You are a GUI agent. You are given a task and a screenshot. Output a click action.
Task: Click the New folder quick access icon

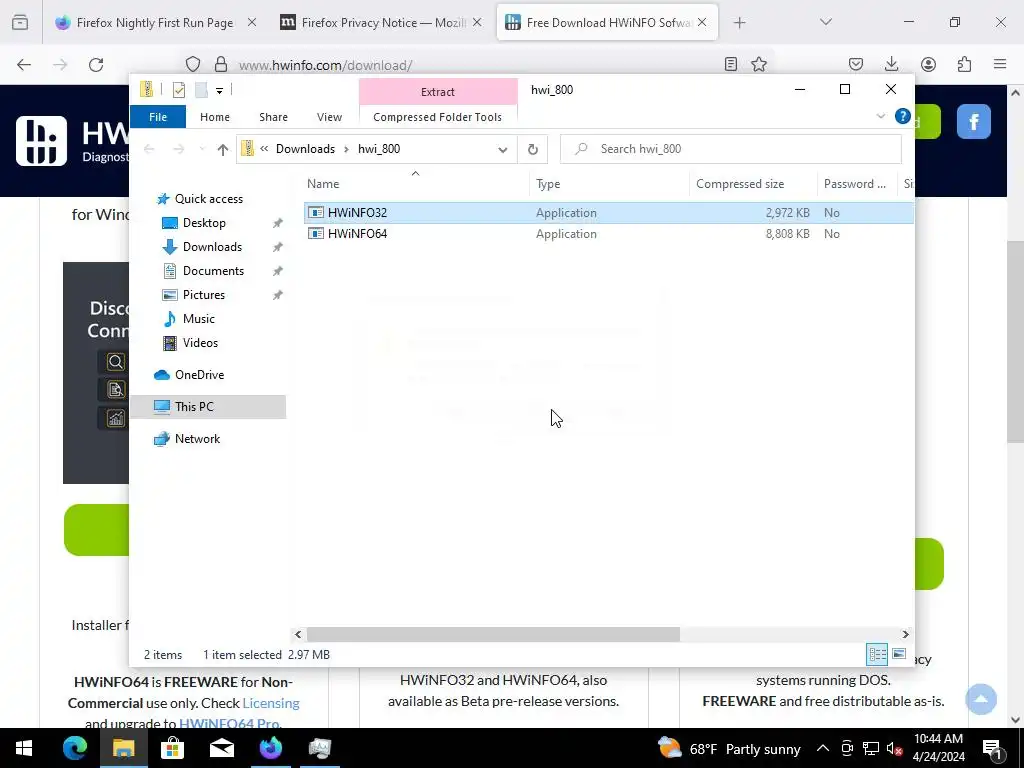tap(201, 90)
